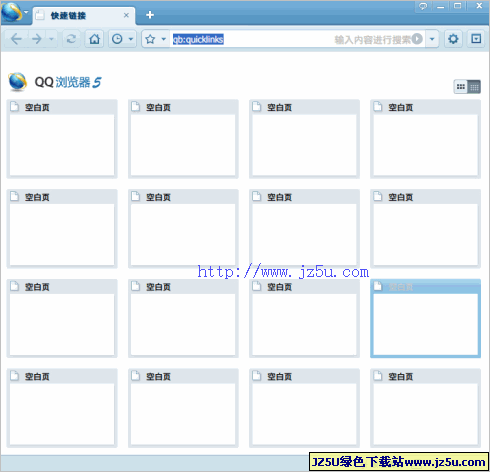Viewport: 490px width, 472px height.
Task: Open a new tab with plus button
Action: click(x=150, y=15)
